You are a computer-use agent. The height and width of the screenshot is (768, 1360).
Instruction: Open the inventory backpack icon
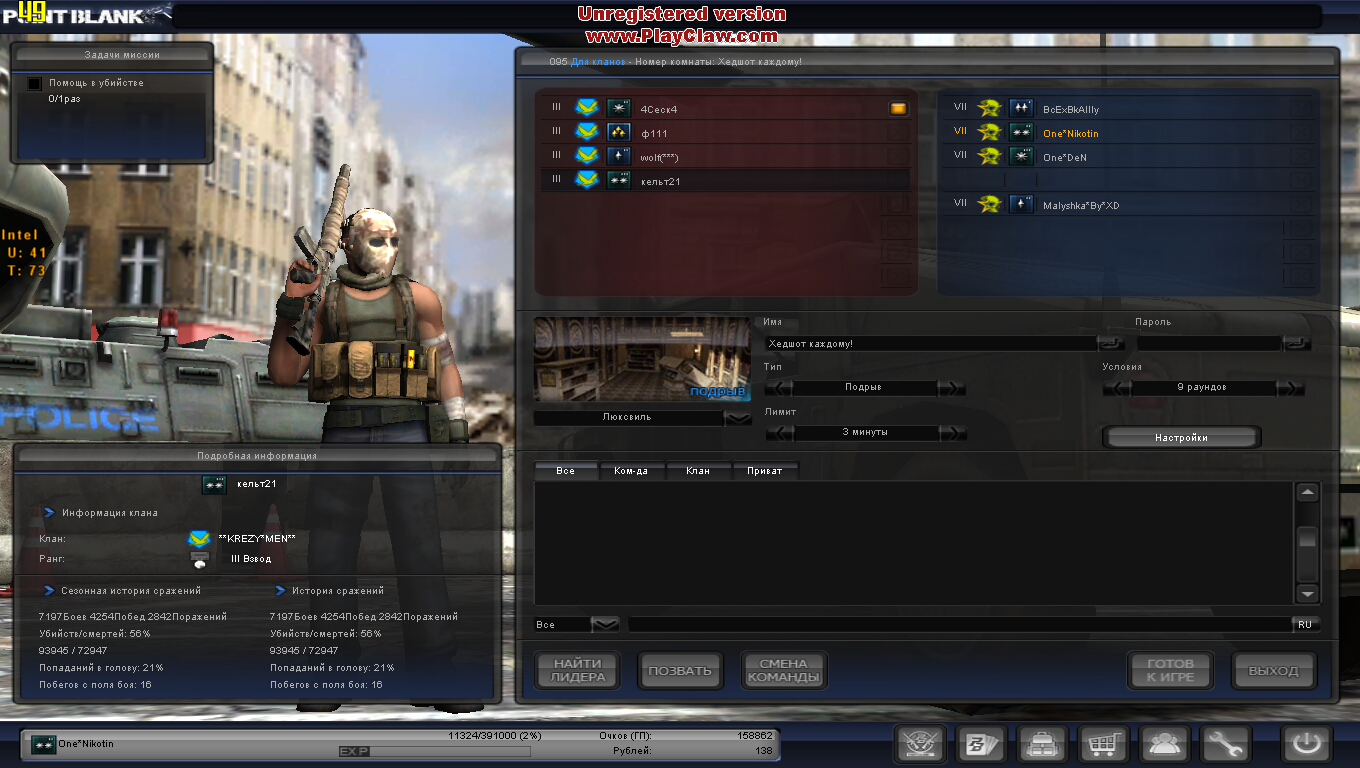[x=1041, y=745]
